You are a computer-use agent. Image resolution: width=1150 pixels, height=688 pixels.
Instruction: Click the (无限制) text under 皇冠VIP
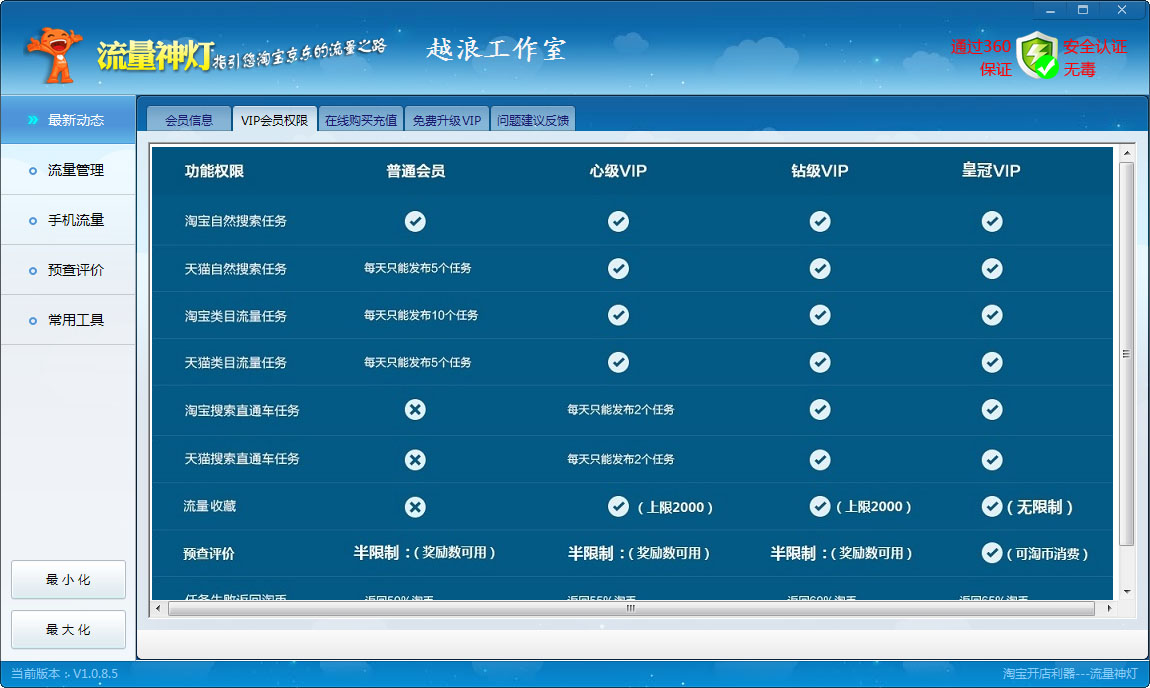pos(1040,507)
